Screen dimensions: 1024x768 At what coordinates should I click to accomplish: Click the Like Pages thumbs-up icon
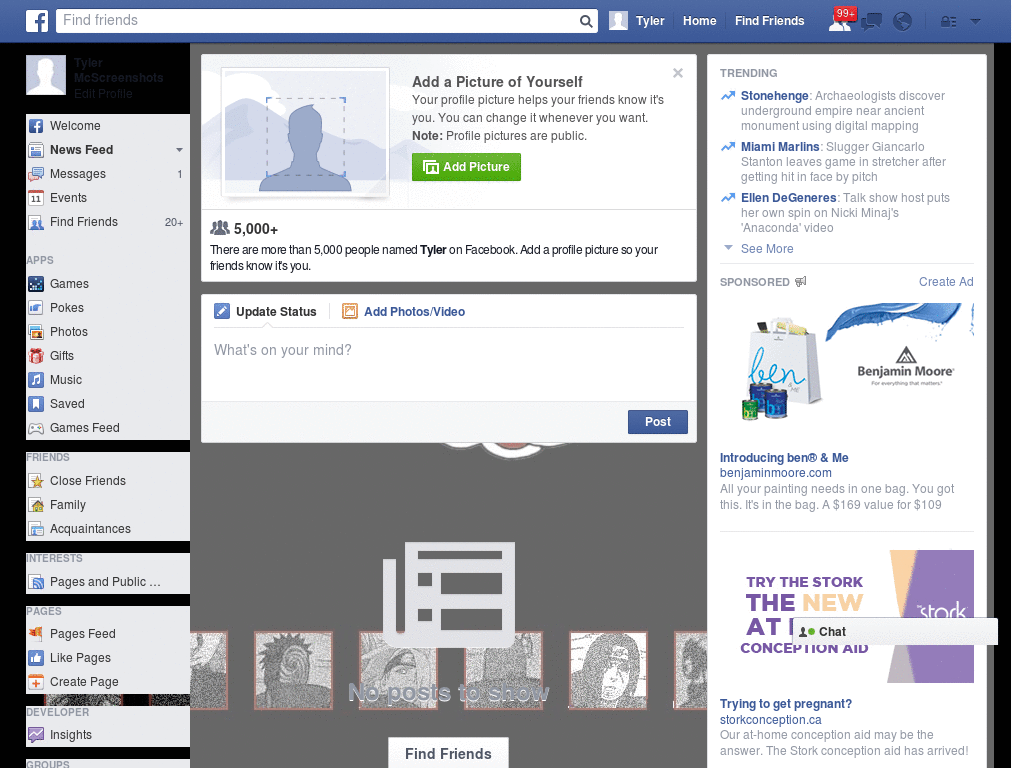pos(36,658)
